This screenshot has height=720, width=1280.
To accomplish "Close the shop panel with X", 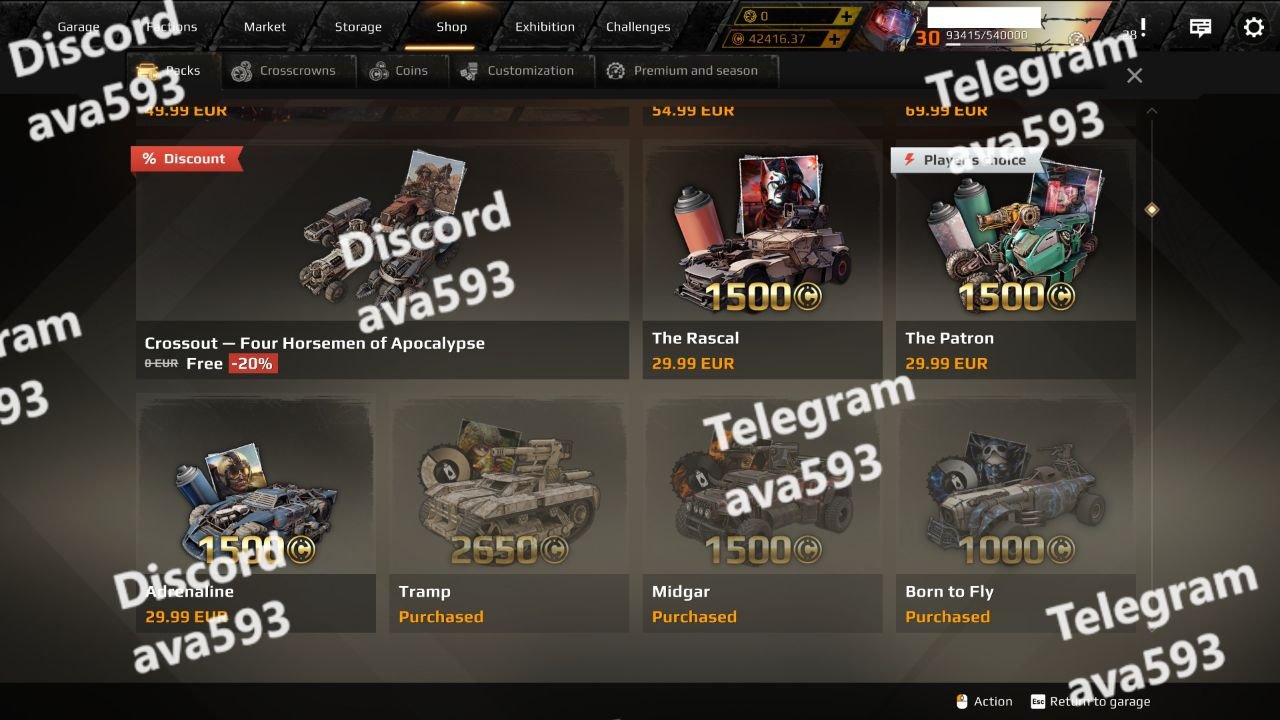I will click(1134, 75).
